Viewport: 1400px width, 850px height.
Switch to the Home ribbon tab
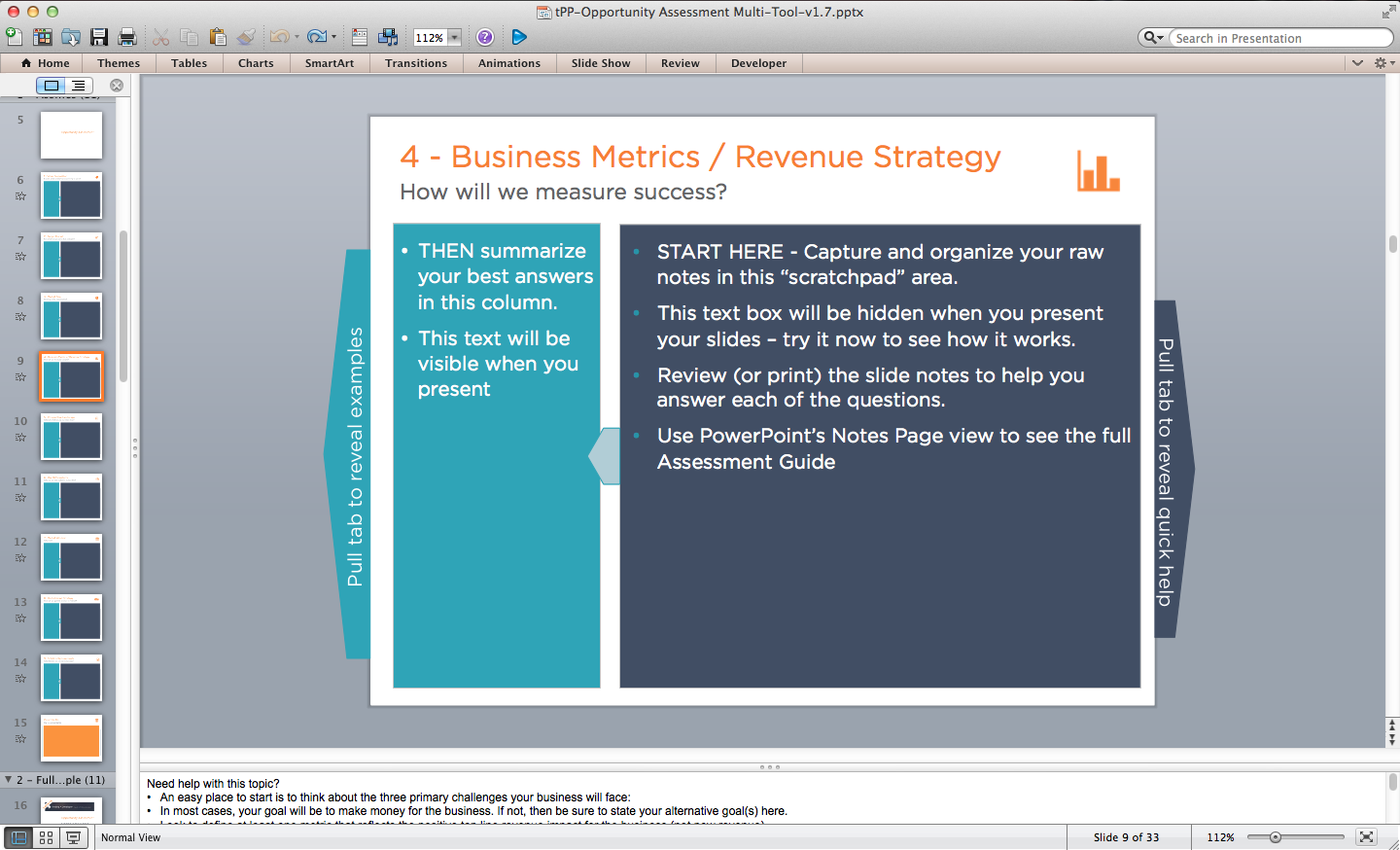click(46, 63)
